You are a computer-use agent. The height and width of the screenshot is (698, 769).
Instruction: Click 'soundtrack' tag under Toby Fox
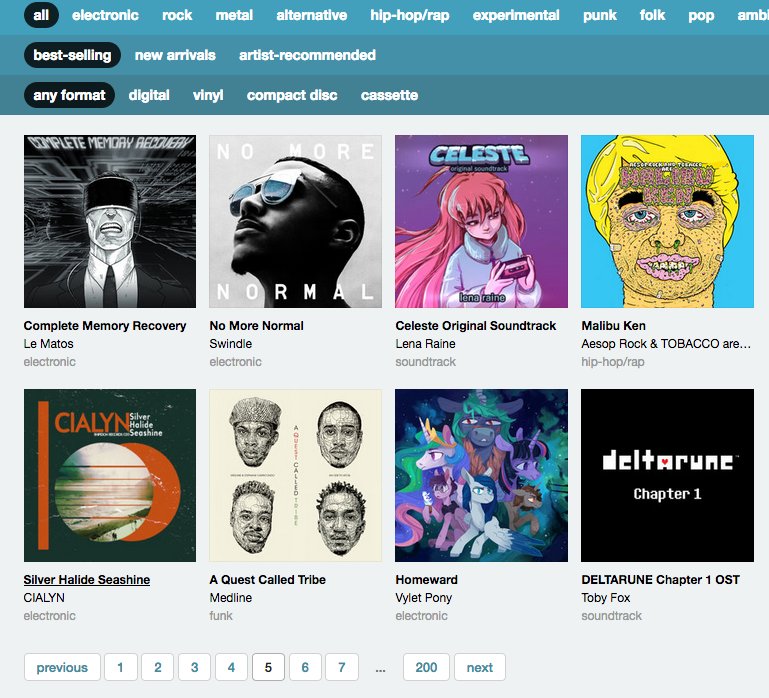(612, 616)
